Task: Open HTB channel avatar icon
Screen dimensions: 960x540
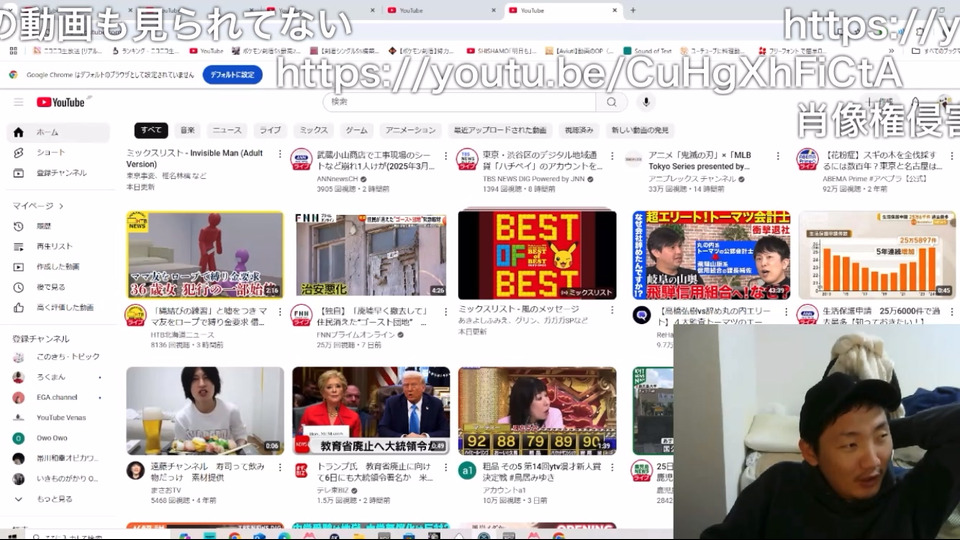Action: click(135, 315)
